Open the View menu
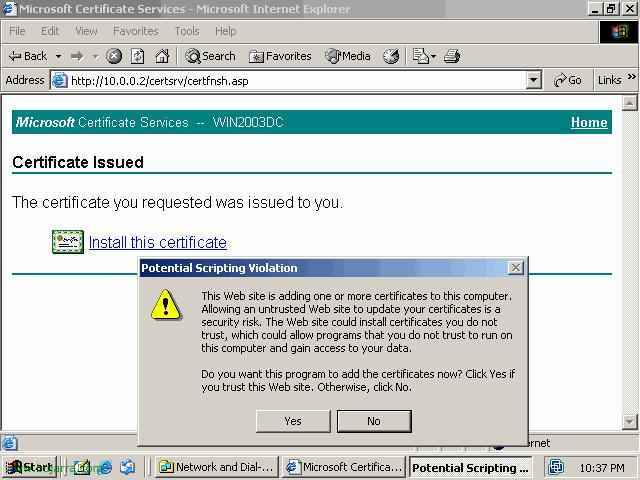Screen dimensions: 640x480 click(x=86, y=31)
